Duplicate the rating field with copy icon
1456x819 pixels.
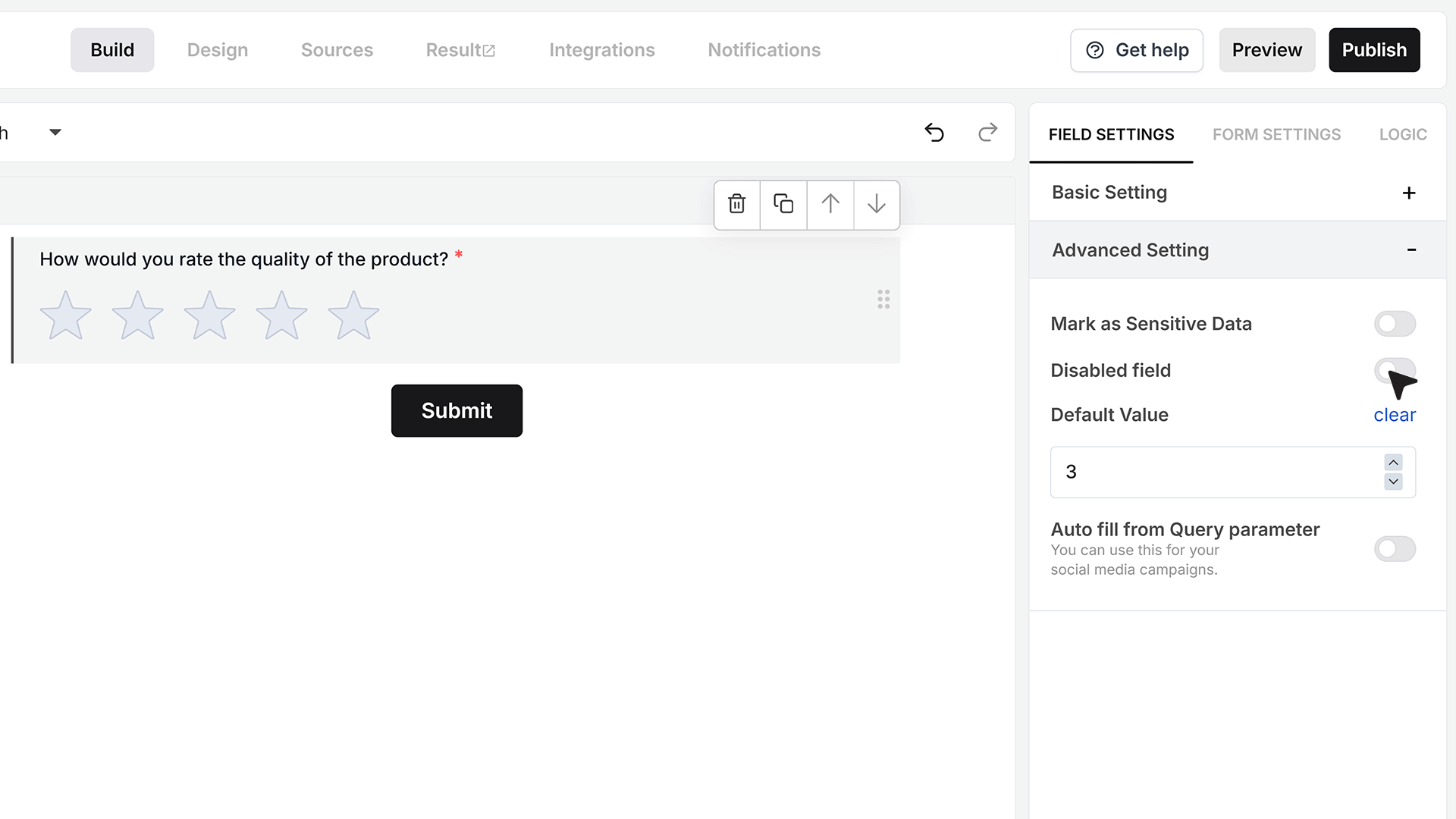(x=783, y=204)
